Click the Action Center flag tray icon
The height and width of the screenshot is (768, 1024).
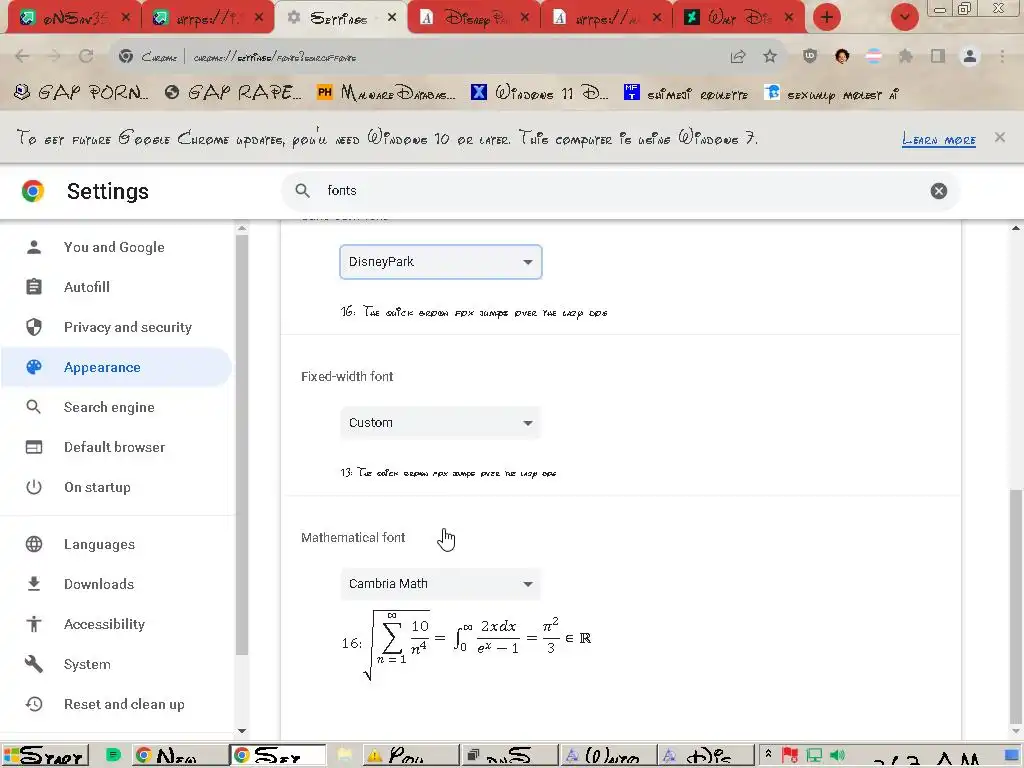(790, 756)
